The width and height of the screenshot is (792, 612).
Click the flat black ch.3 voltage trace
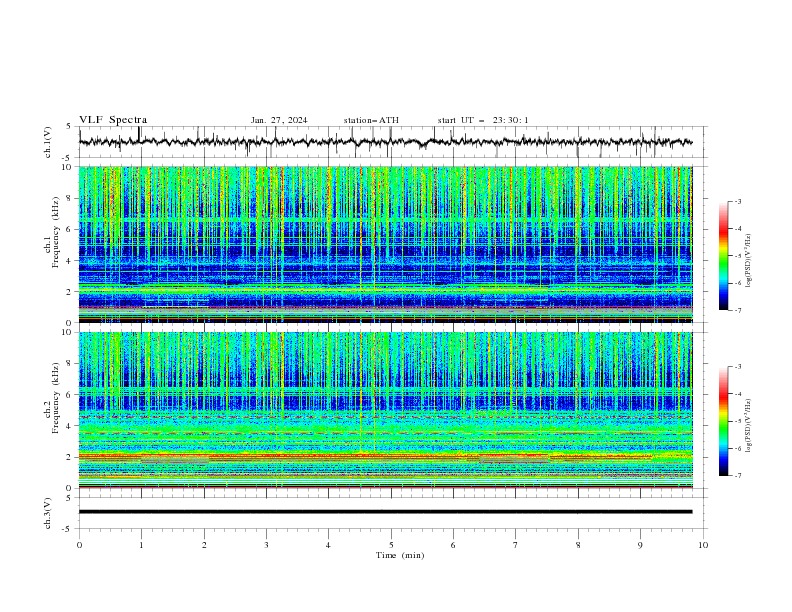click(x=385, y=512)
